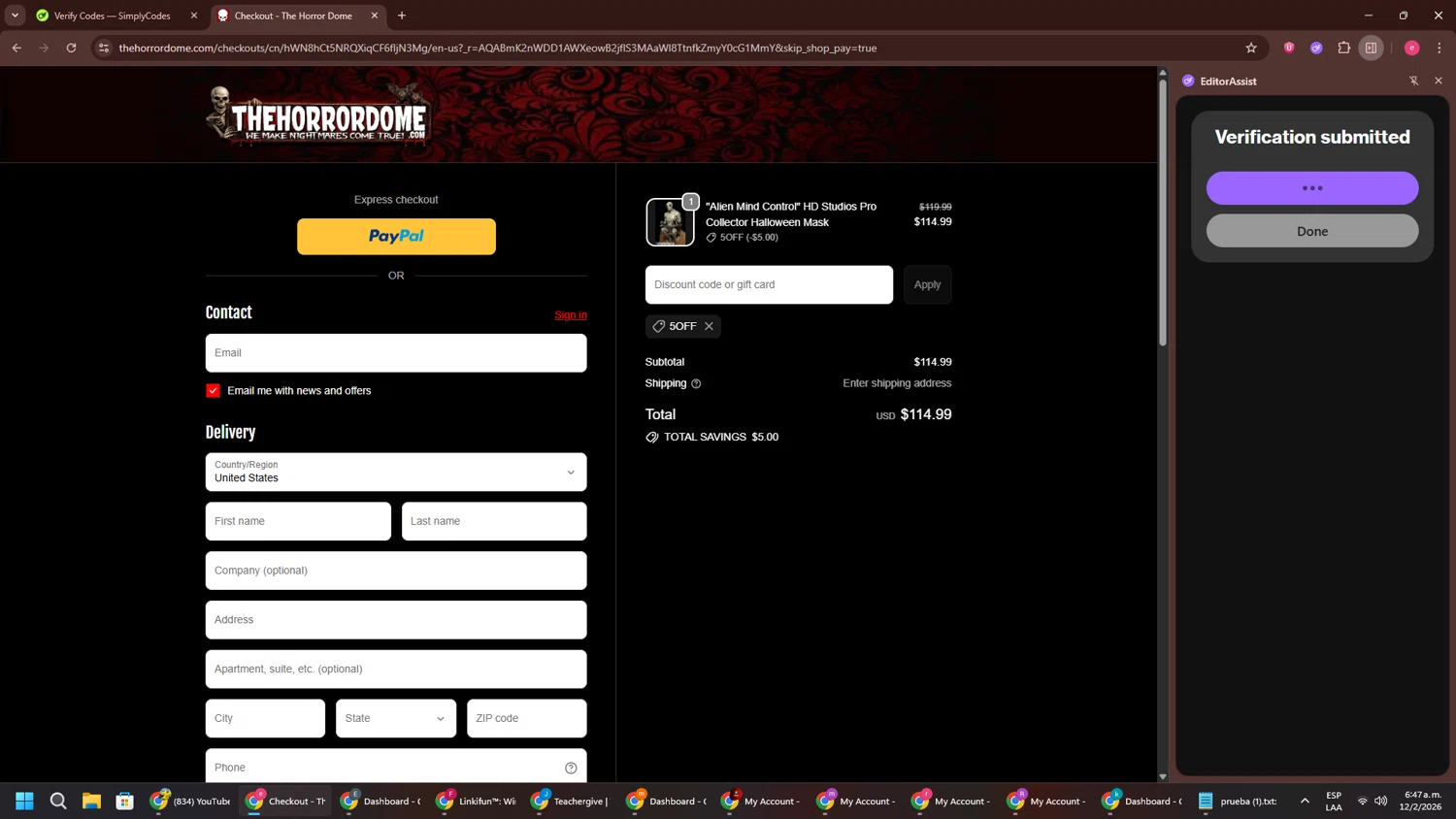The image size is (1456, 819).
Task: Click the Discount code or gift card field
Action: [769, 284]
